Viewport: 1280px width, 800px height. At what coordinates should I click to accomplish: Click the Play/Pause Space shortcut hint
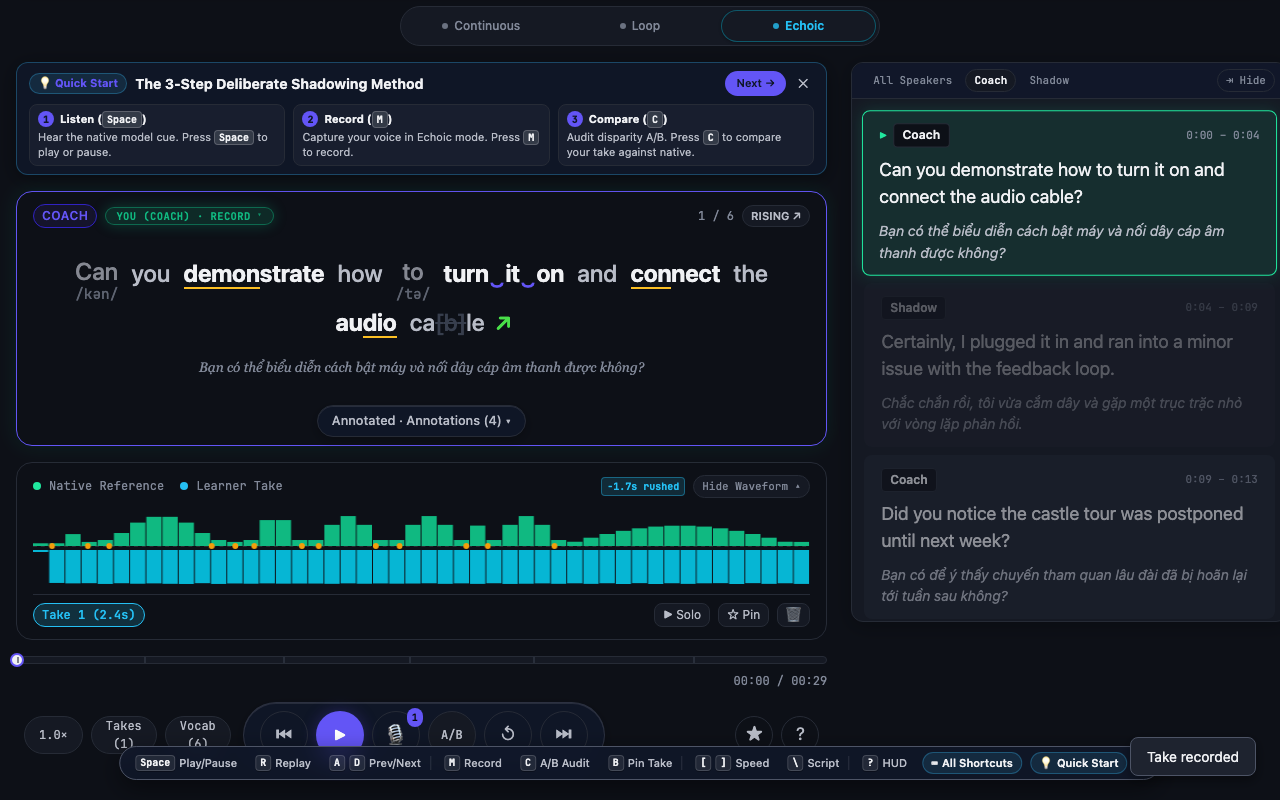click(x=186, y=763)
